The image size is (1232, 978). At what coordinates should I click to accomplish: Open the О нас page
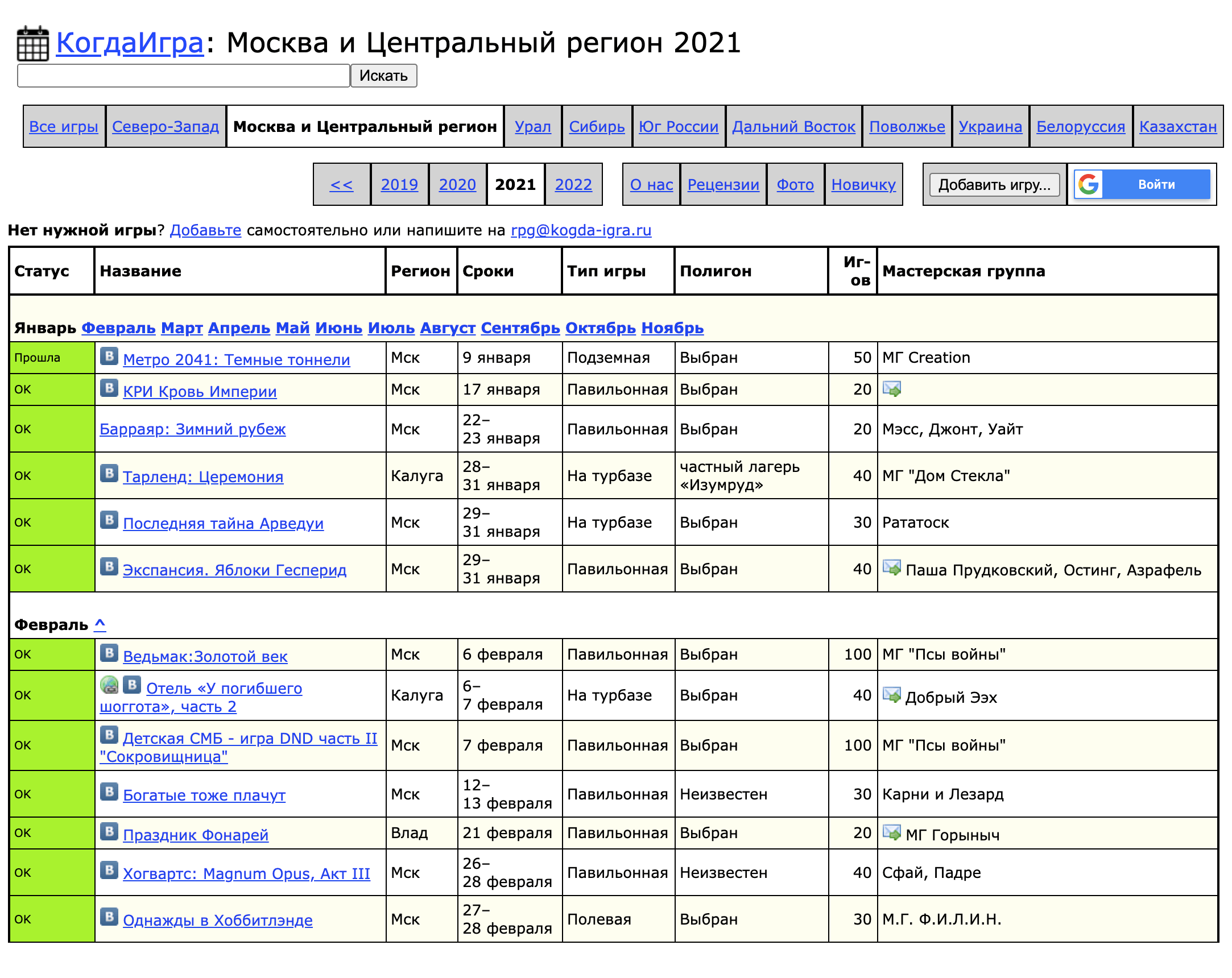(651, 185)
